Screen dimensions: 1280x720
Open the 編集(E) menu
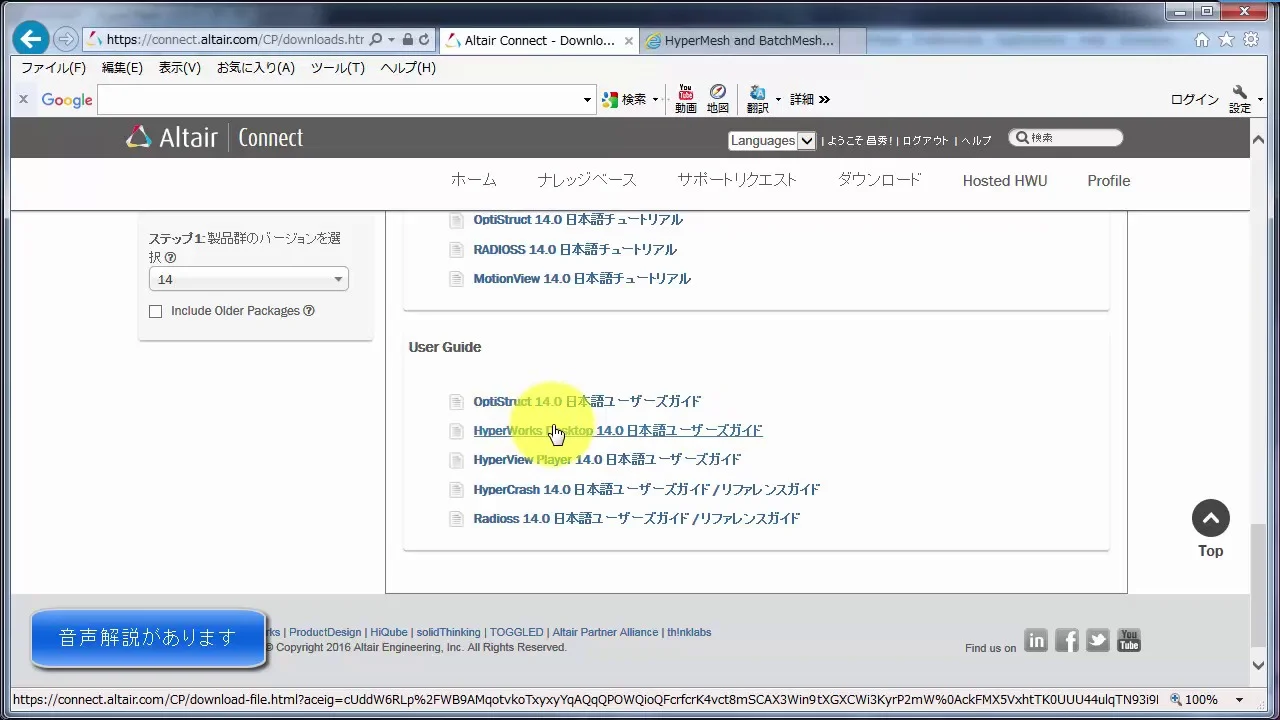[x=122, y=68]
